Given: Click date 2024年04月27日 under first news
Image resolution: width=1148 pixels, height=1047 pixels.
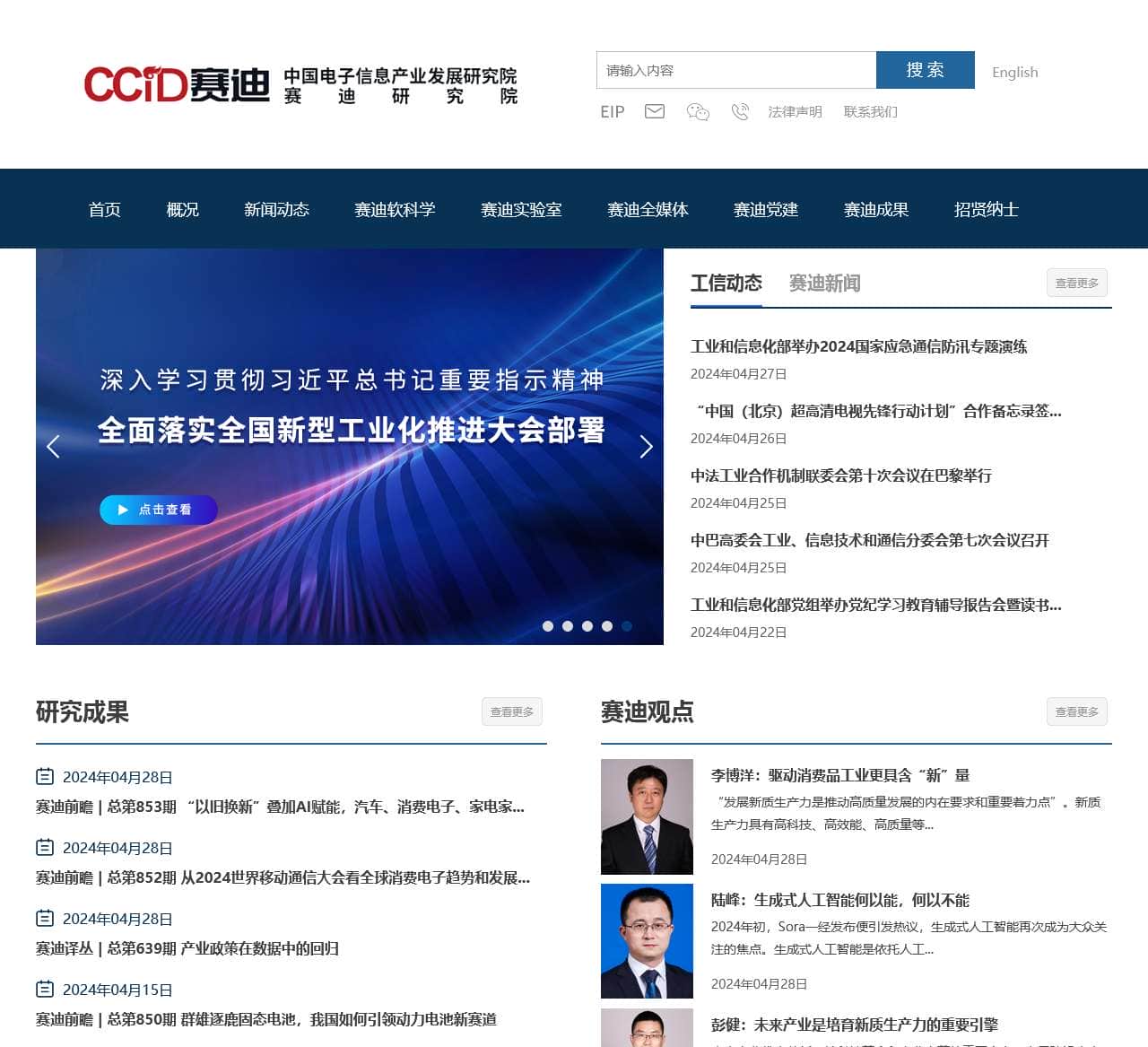Looking at the screenshot, I should point(738,374).
